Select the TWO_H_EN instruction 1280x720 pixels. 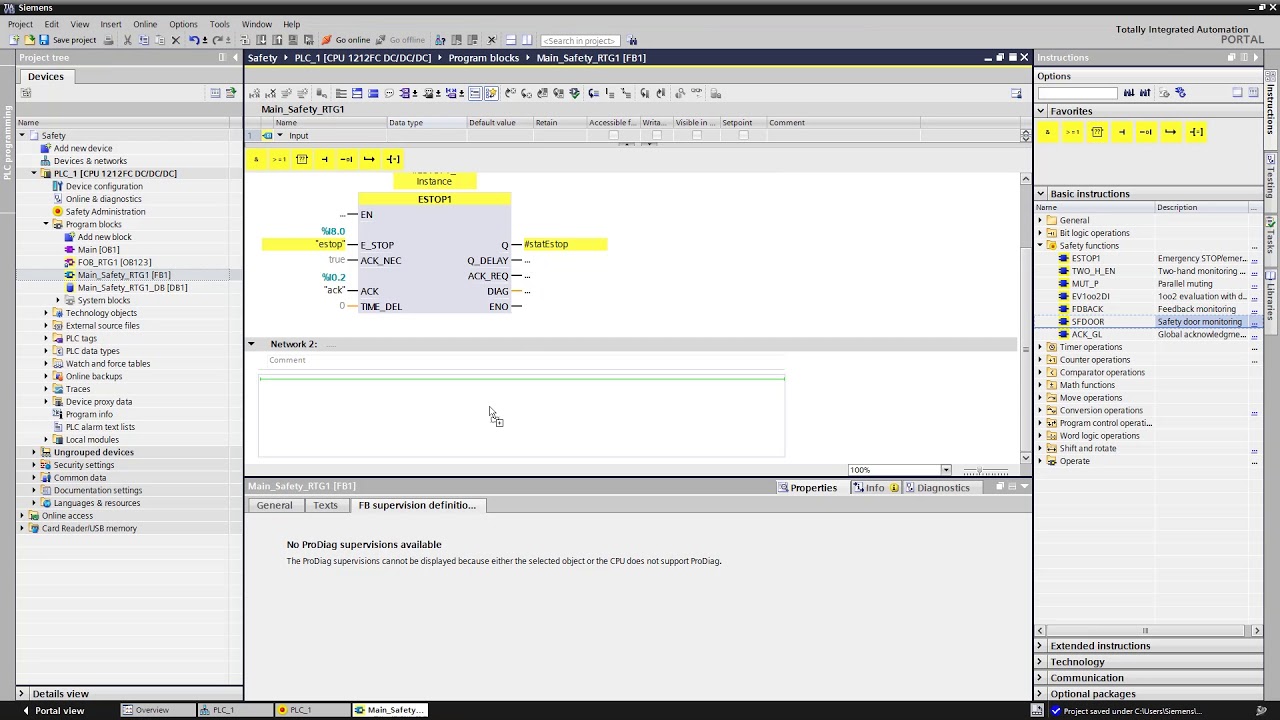tap(1093, 271)
